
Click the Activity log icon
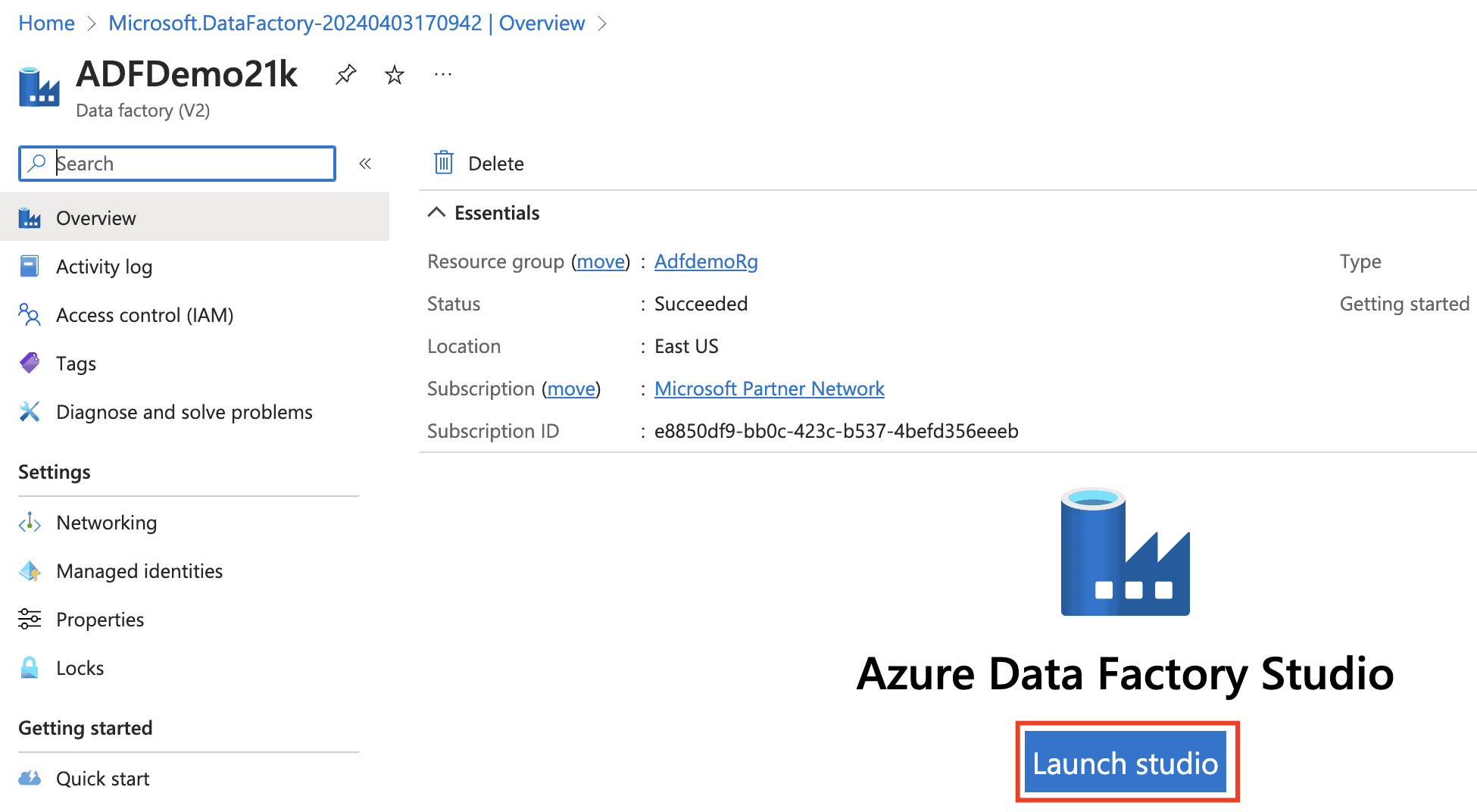pos(30,267)
